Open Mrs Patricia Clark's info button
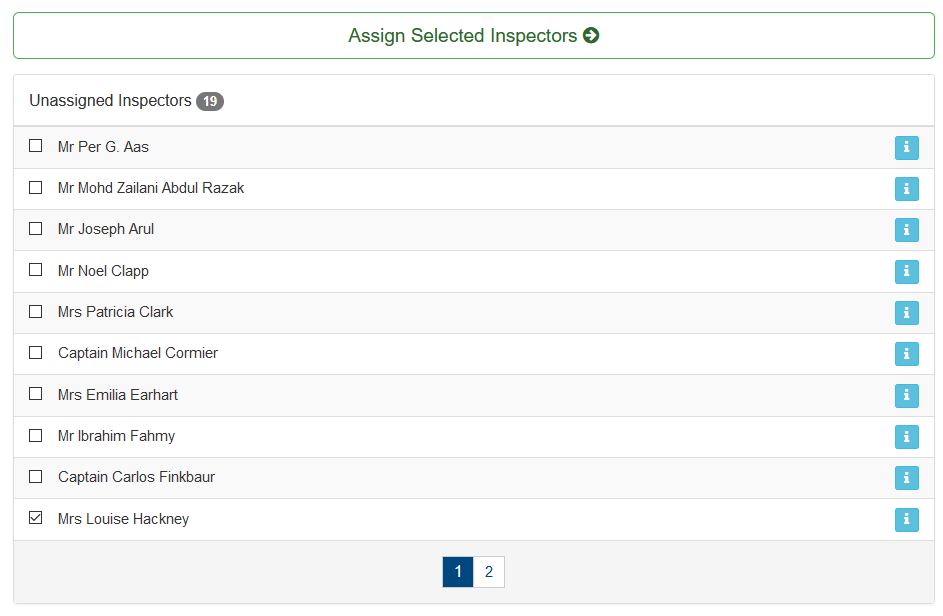Image resolution: width=943 pixels, height=616 pixels. click(x=906, y=313)
